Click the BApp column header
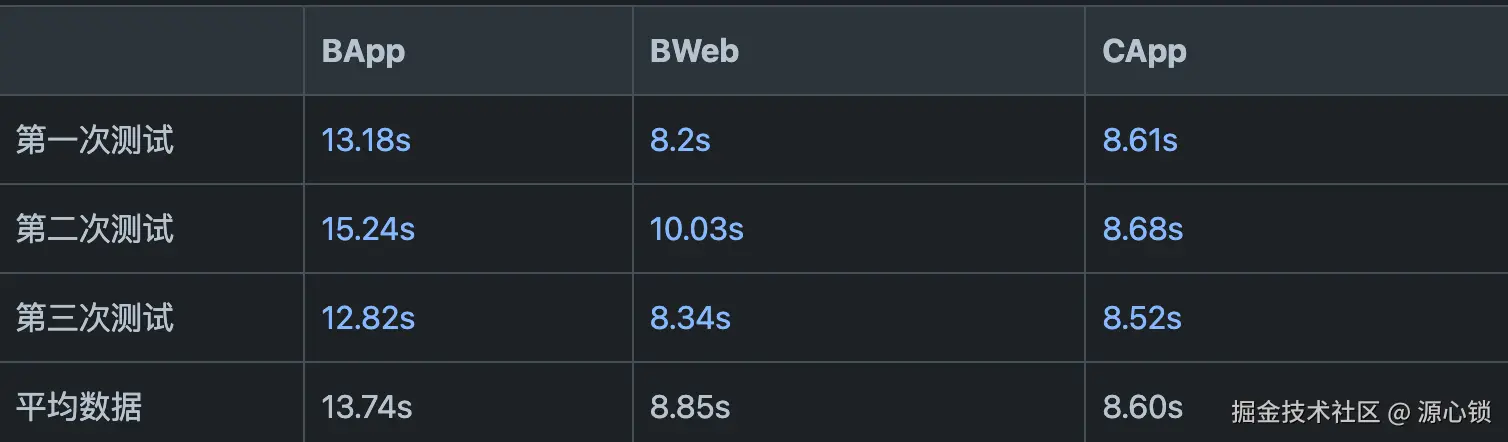Image resolution: width=1508 pixels, height=442 pixels. tap(363, 52)
